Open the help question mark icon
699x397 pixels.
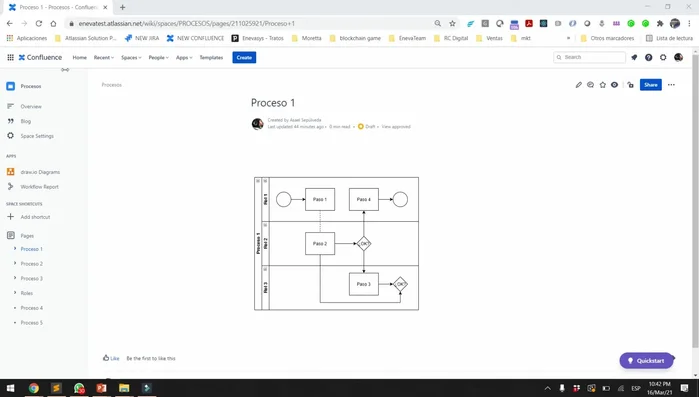pyautogui.click(x=649, y=57)
